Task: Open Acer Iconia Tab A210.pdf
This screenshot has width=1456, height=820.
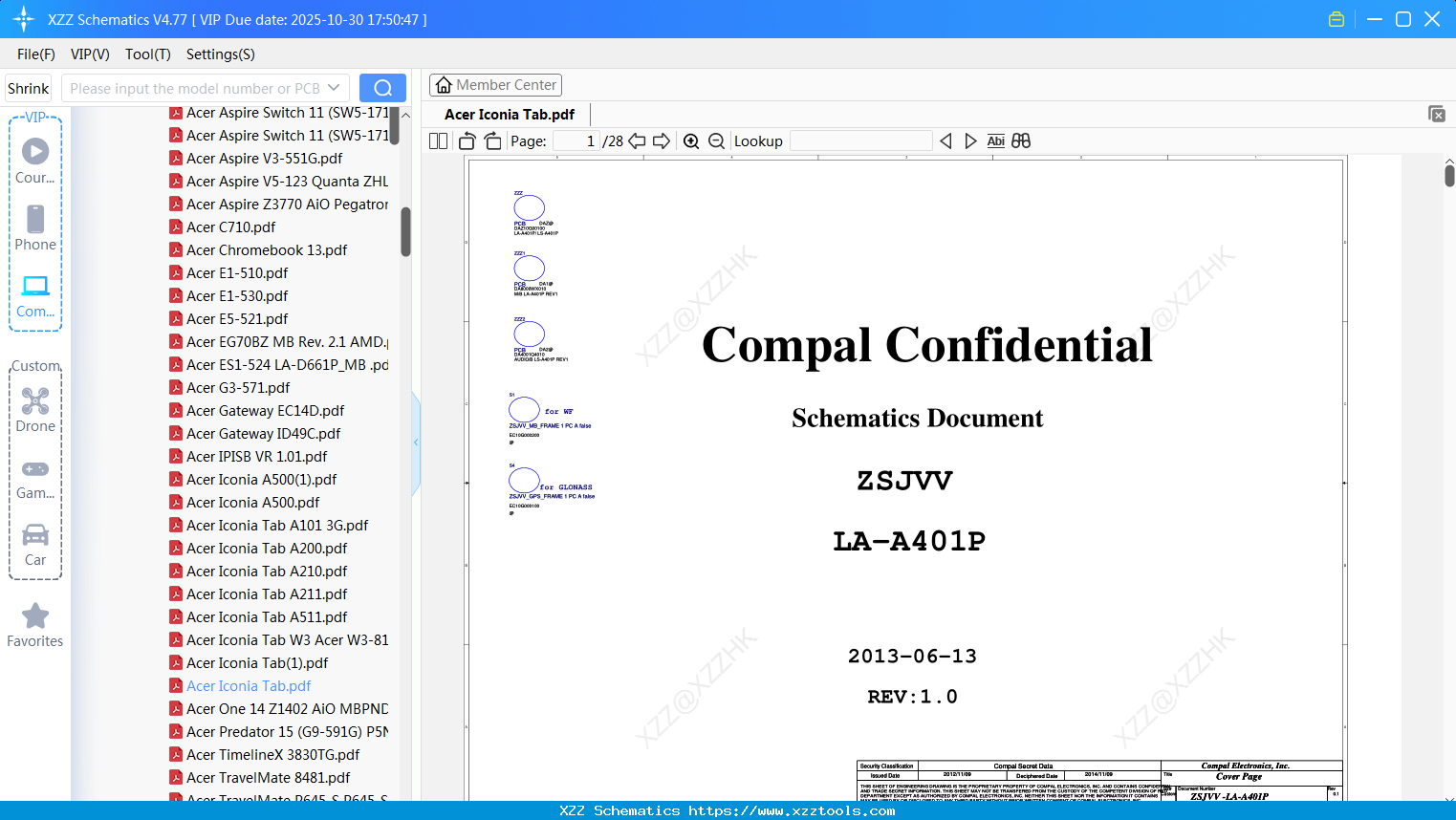Action: pyautogui.click(x=267, y=572)
